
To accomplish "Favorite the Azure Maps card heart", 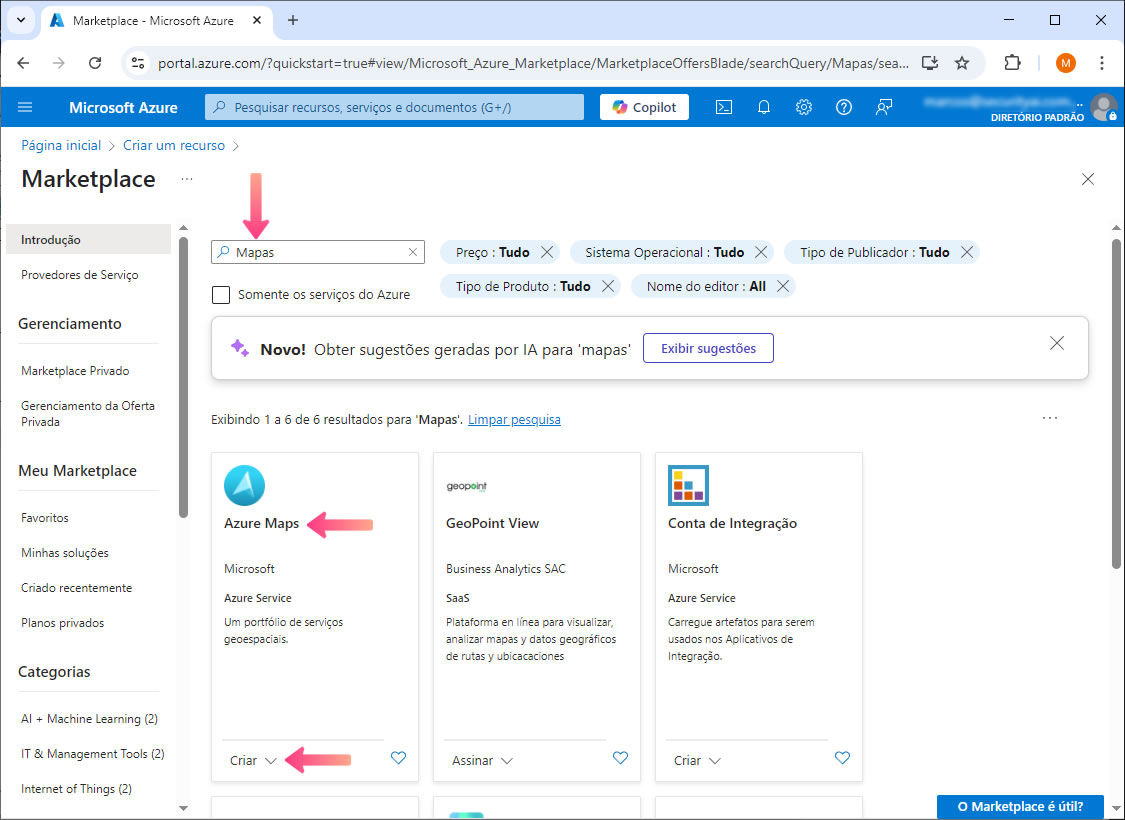I will 398,758.
